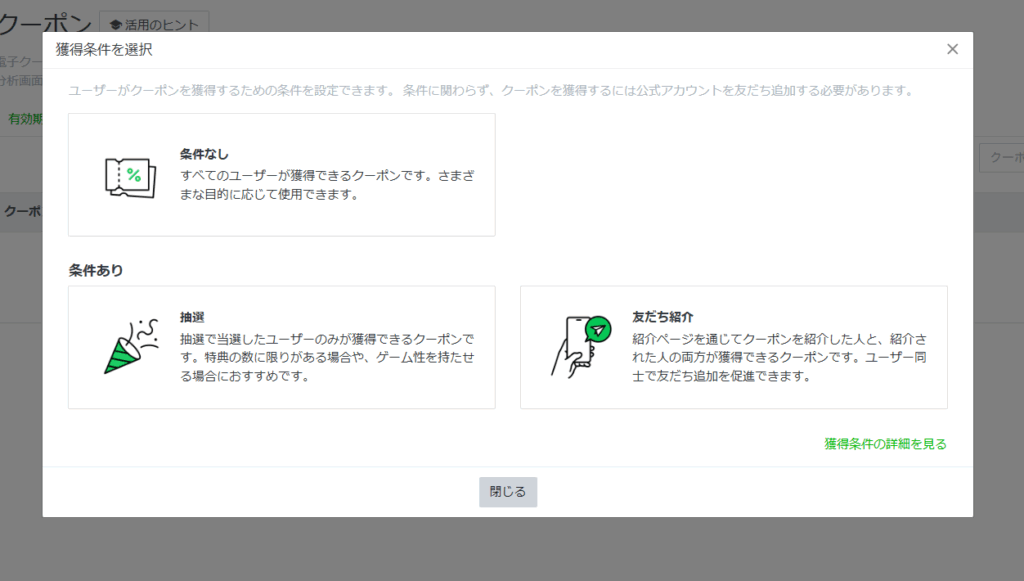Screen dimensions: 1024x581
Task: Click the 友だち紹介 card description text
Action: 778,357
